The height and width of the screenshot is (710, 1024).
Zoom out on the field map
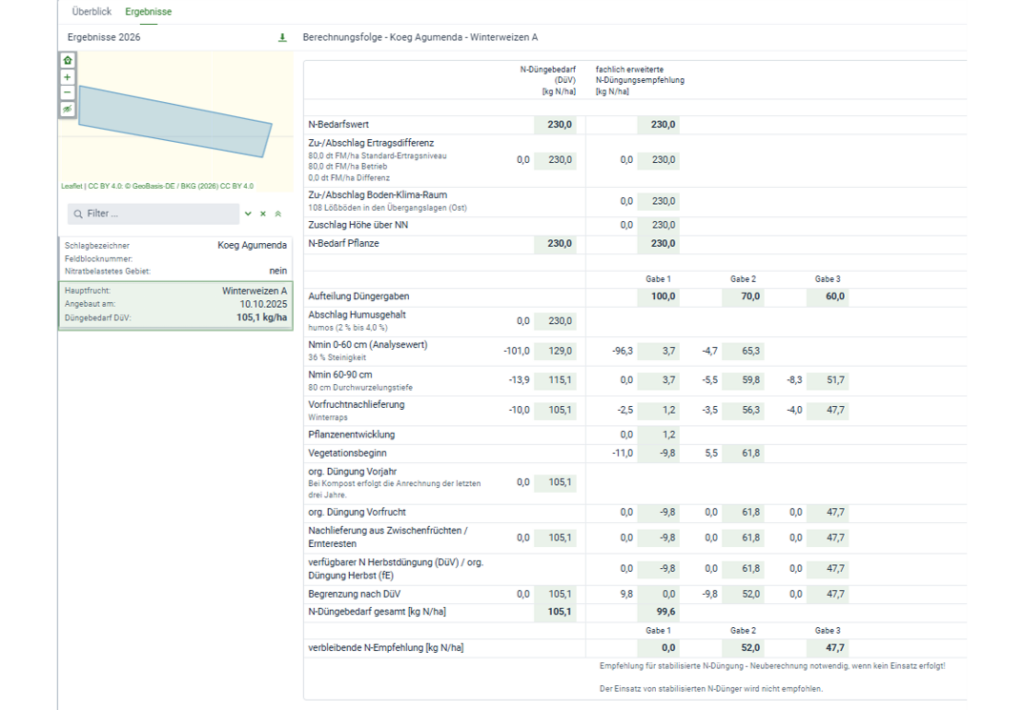67,92
